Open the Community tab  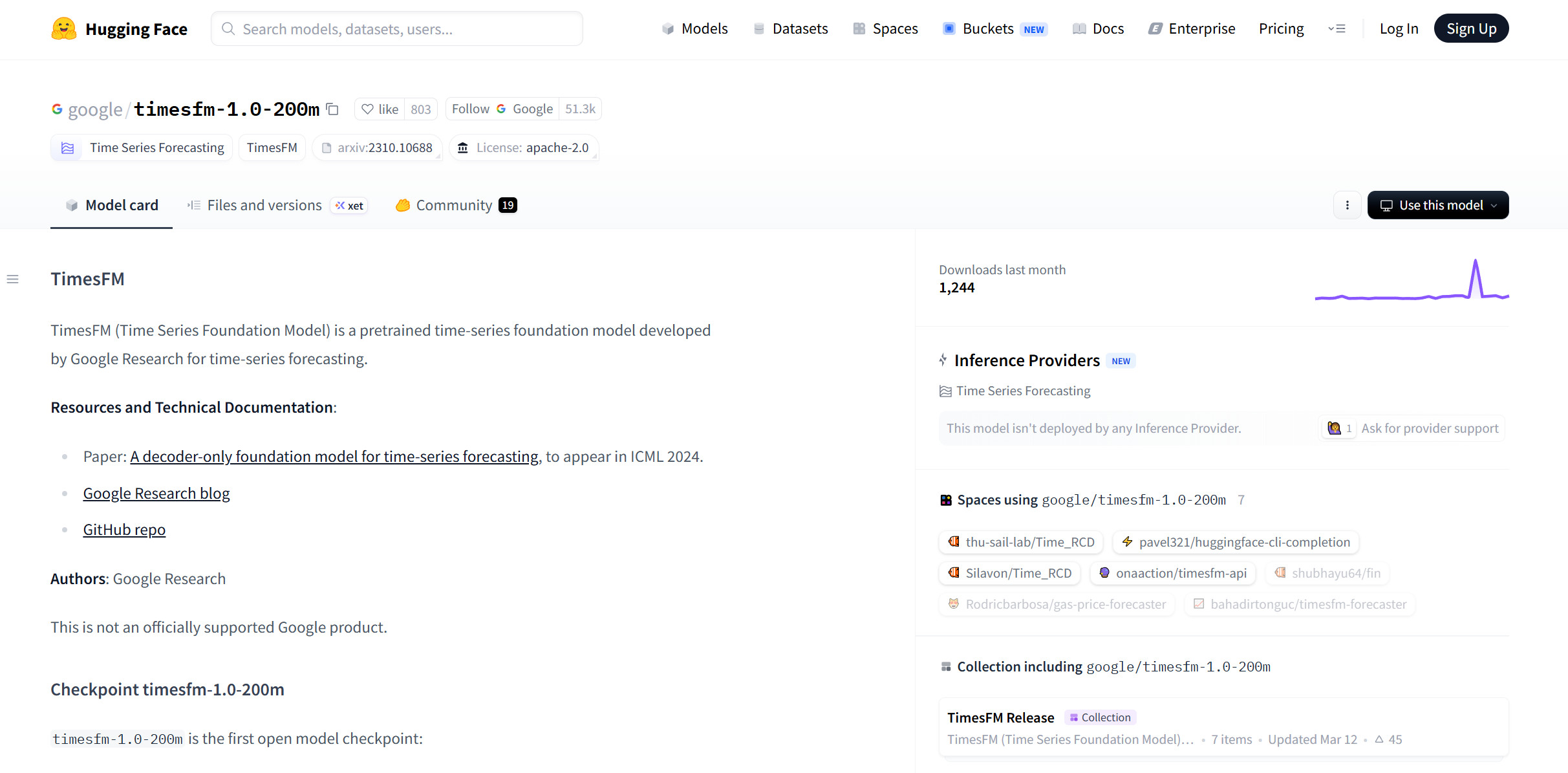coord(455,205)
